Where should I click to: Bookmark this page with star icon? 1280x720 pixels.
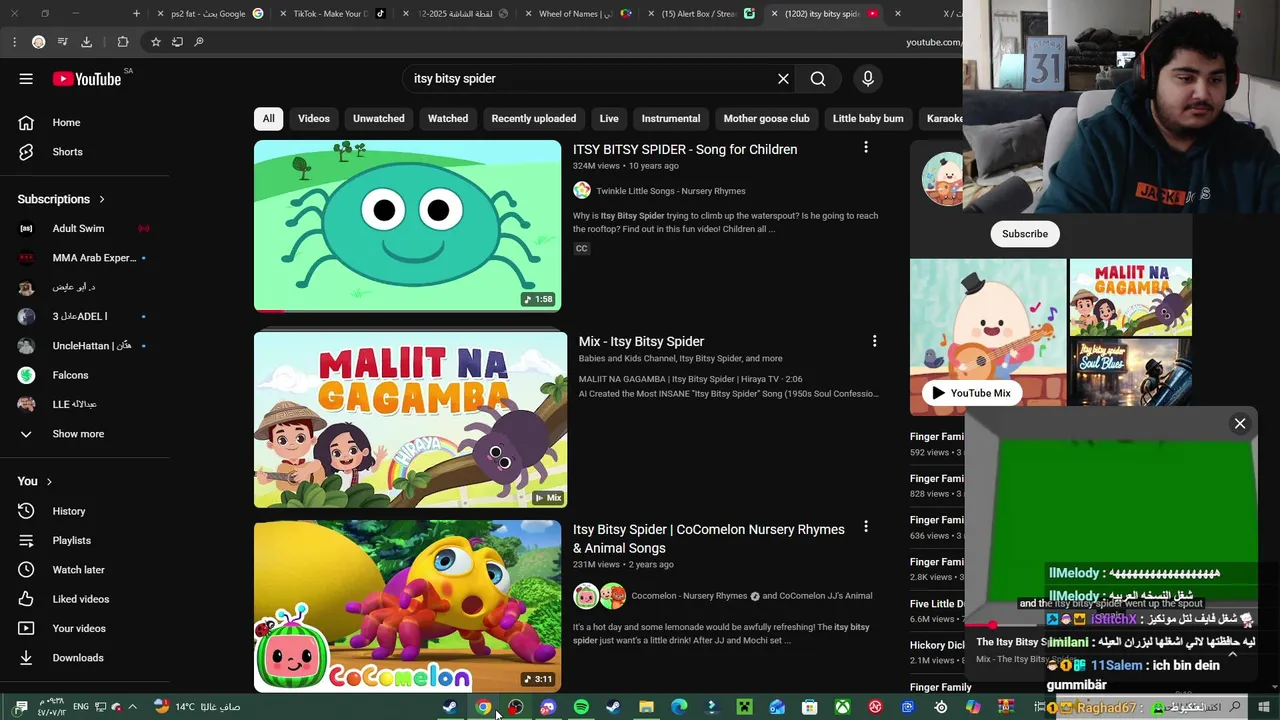155,42
